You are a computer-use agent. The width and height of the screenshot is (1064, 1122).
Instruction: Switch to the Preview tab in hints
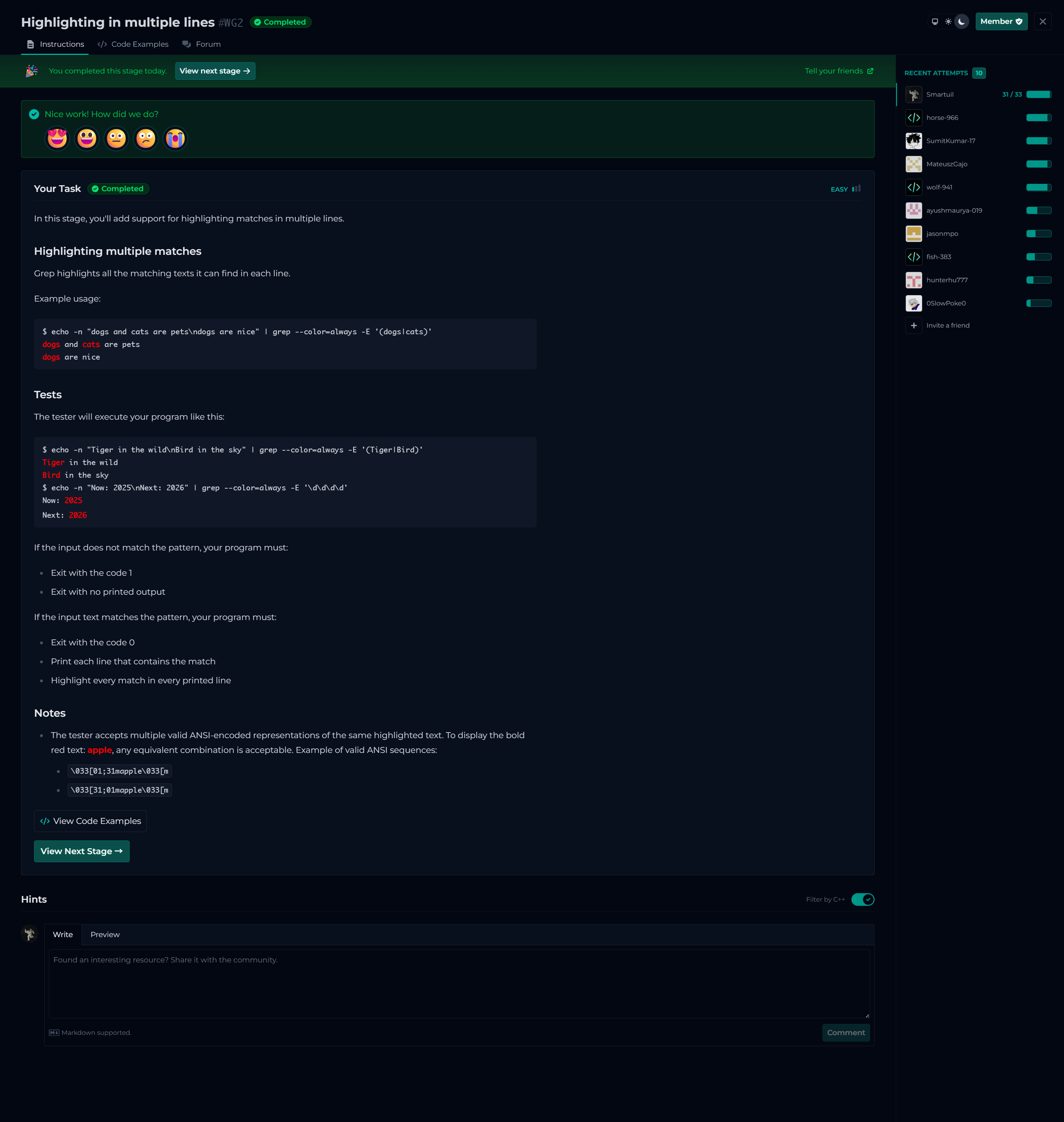point(105,934)
